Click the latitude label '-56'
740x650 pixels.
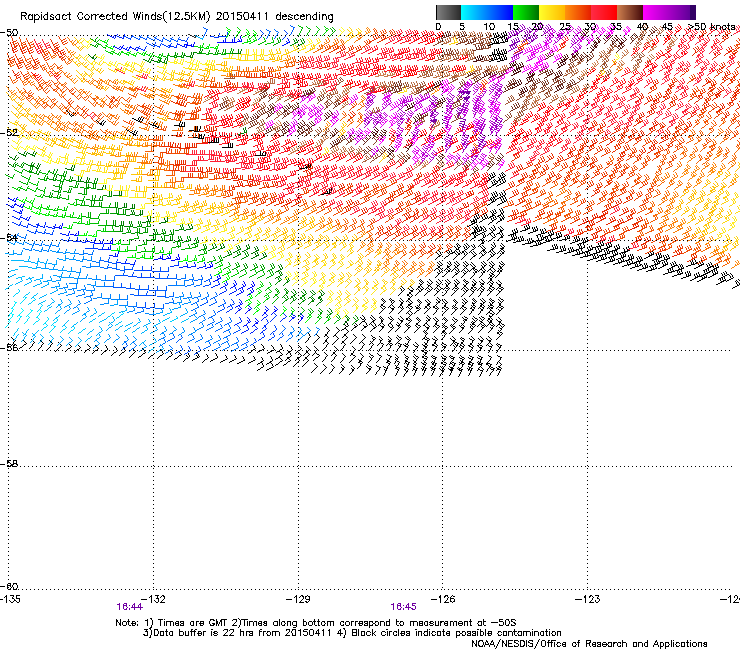[9, 347]
